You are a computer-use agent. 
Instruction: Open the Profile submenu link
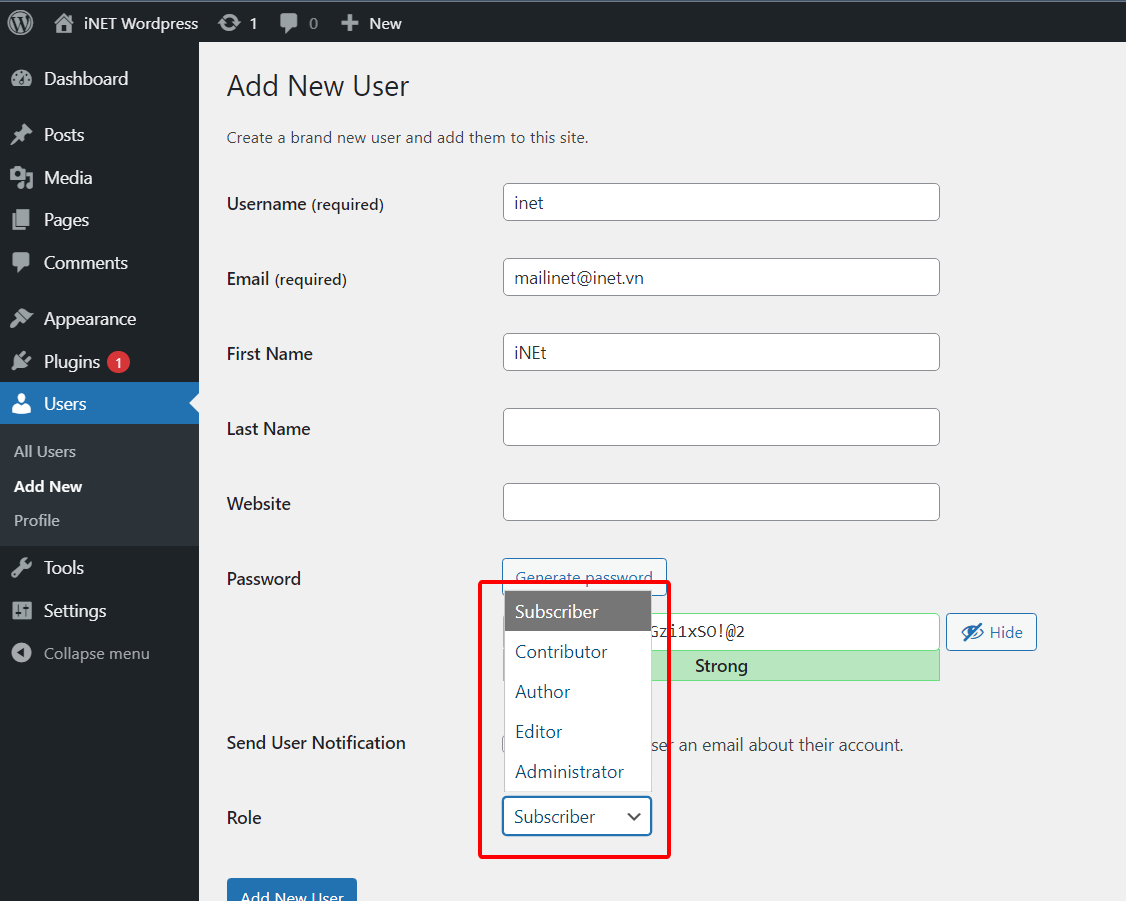(37, 520)
